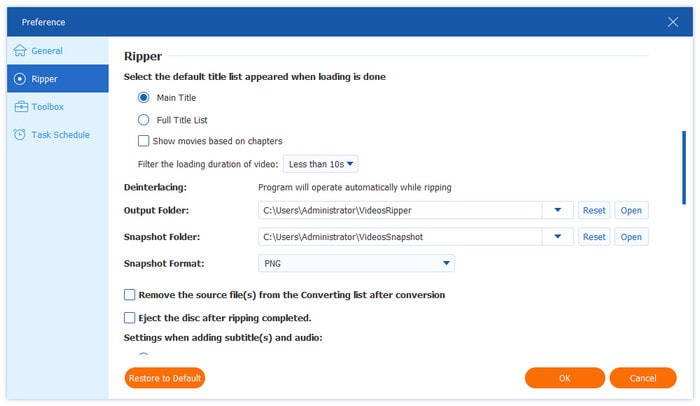Select the Main Title radio button
The width and height of the screenshot is (700, 406).
[x=144, y=98]
